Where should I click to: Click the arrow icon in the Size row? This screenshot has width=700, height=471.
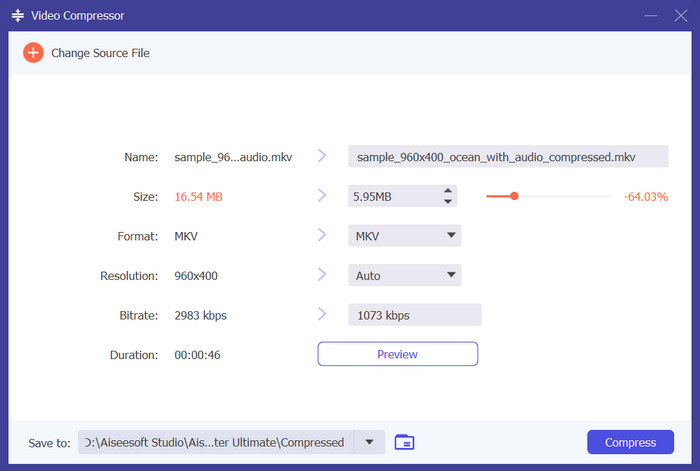322,196
